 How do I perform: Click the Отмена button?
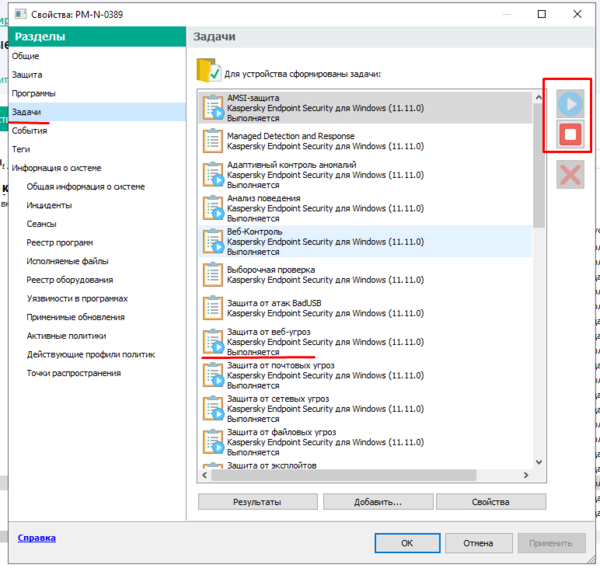point(478,543)
